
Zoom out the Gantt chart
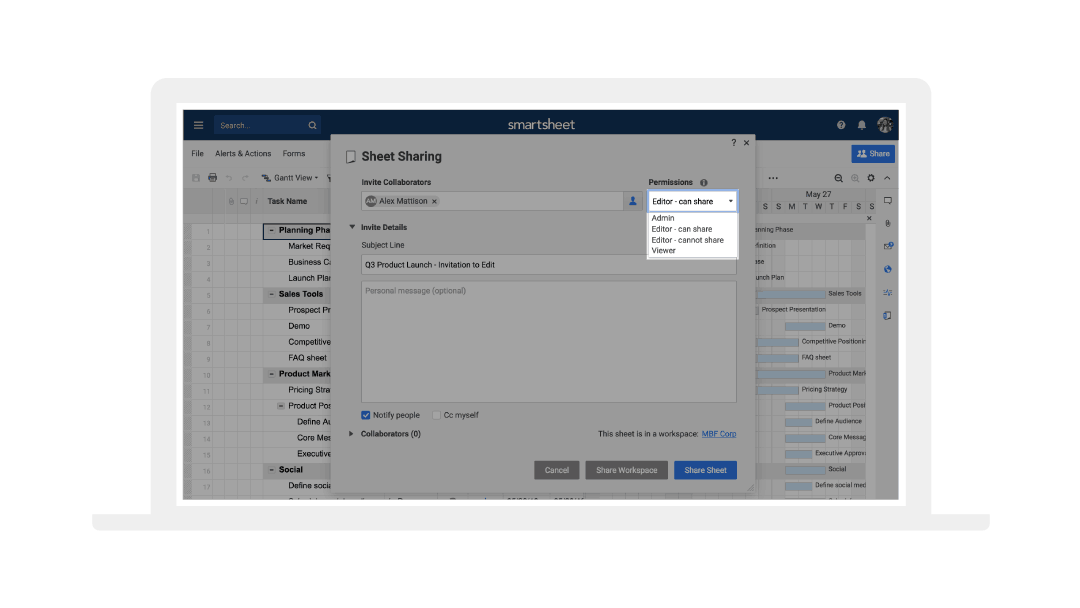(838, 178)
